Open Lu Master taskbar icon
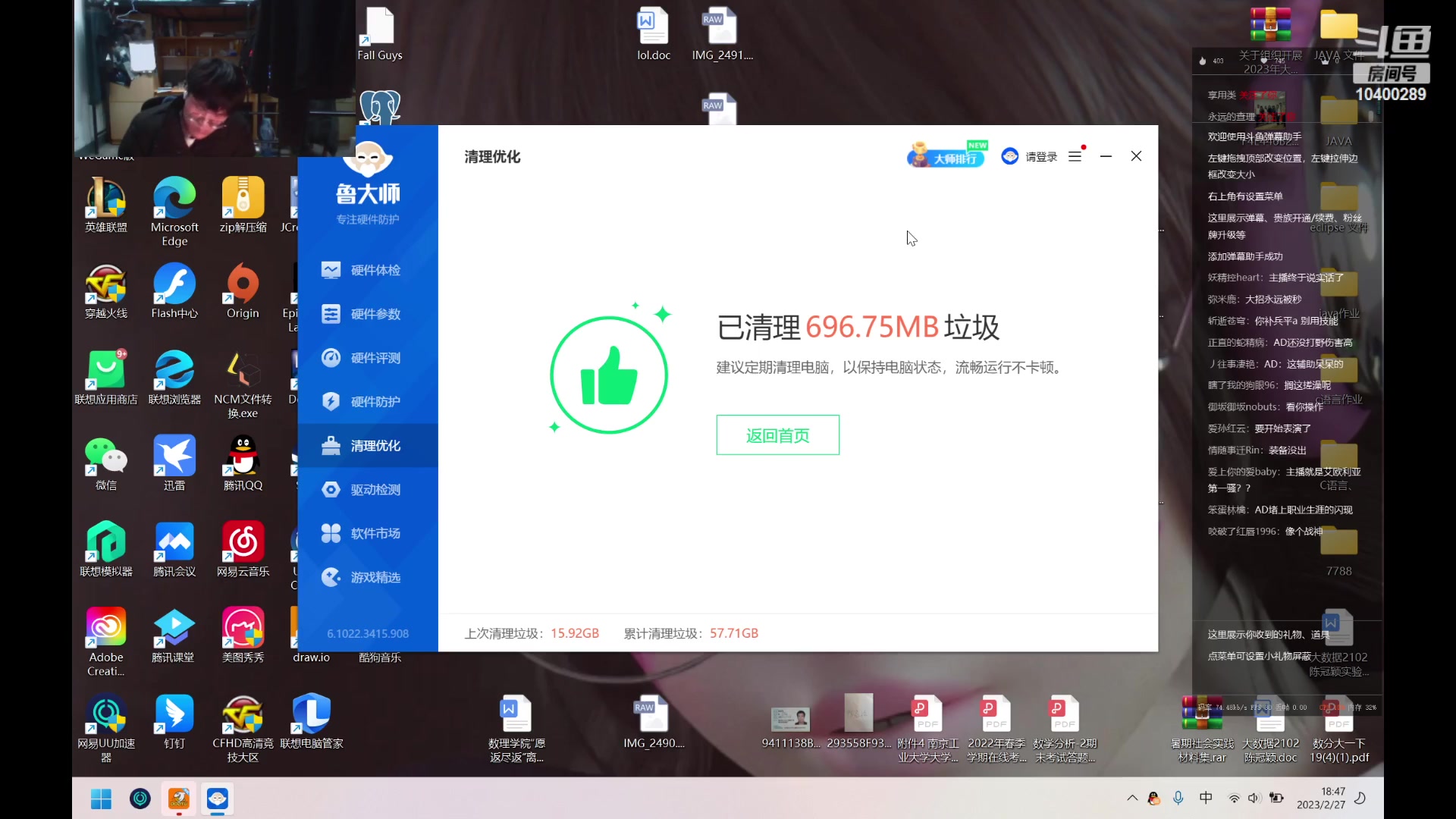The height and width of the screenshot is (819, 1456). pos(218,799)
